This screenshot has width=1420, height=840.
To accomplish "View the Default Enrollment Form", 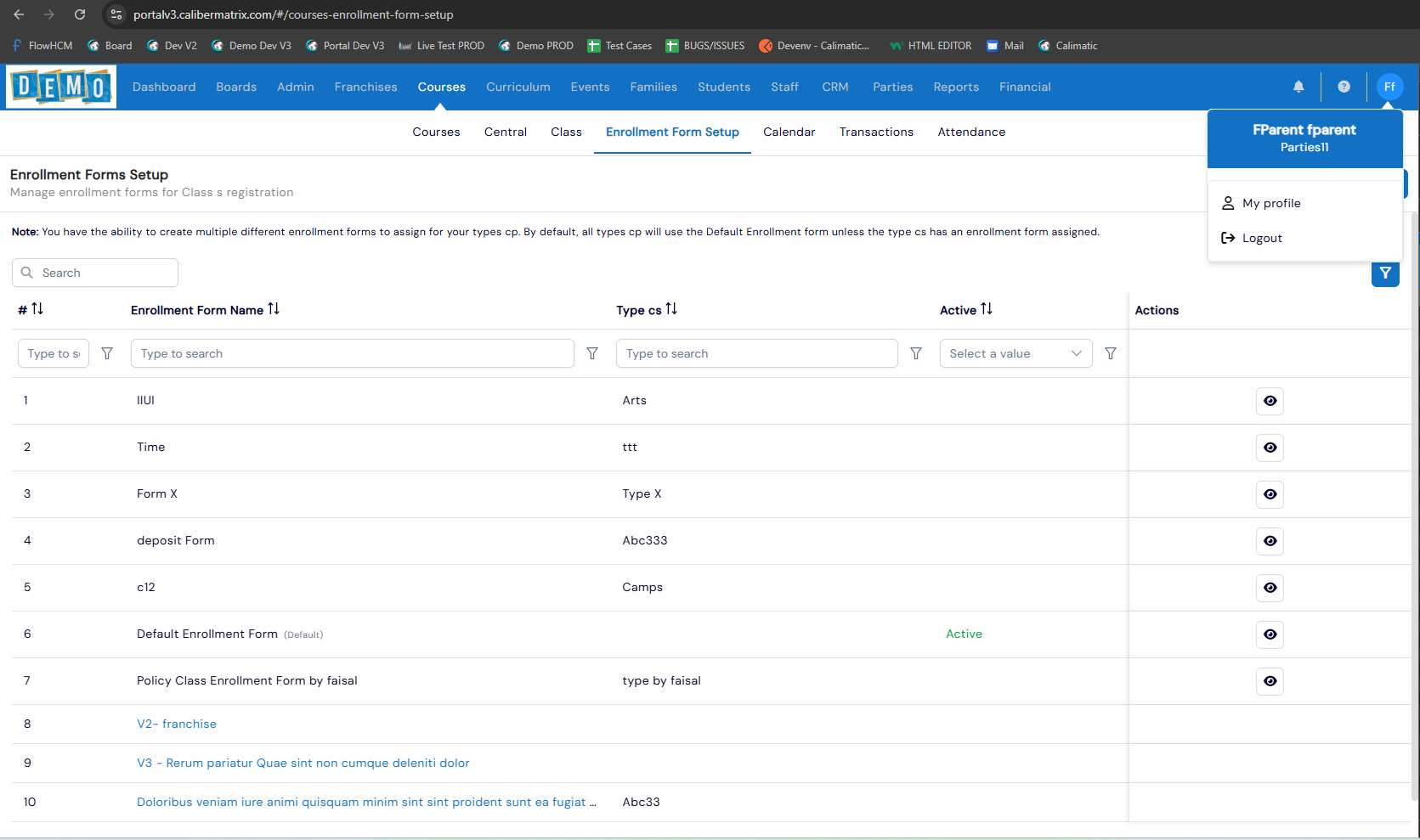I will 1270,634.
